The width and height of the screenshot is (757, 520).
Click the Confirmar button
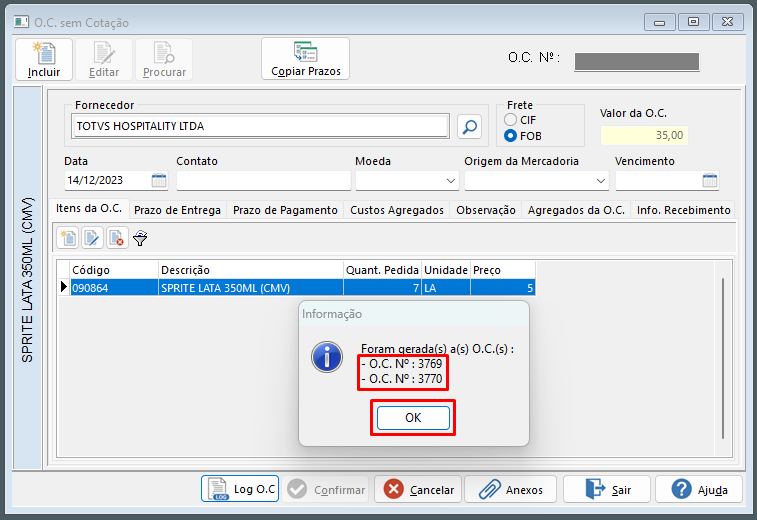[x=325, y=489]
